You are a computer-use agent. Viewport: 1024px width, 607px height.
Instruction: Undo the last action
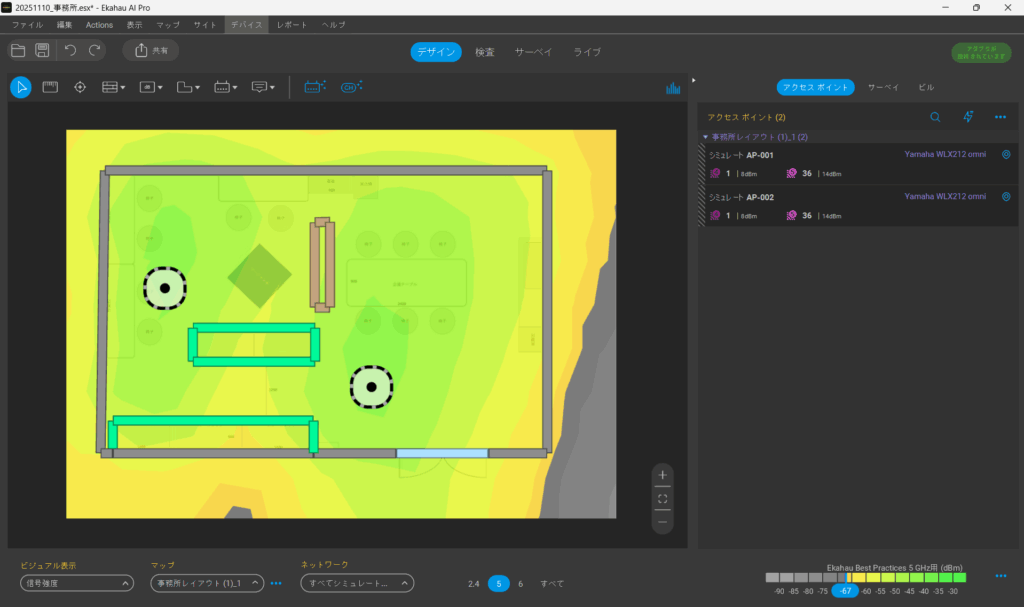tap(70, 50)
